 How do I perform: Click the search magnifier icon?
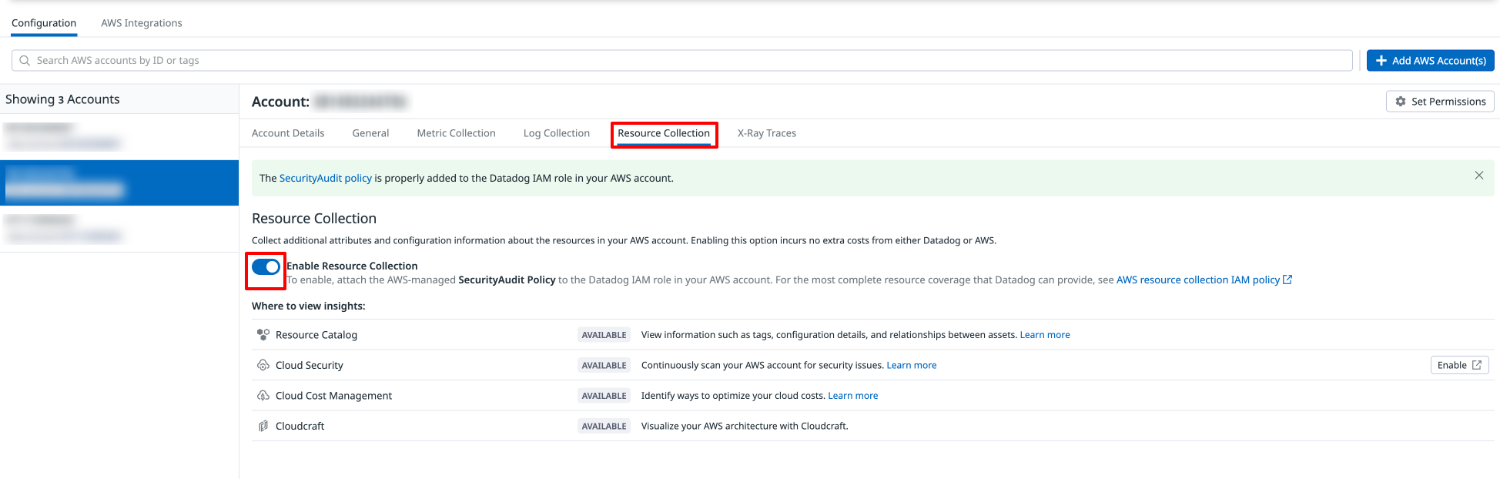(x=25, y=61)
